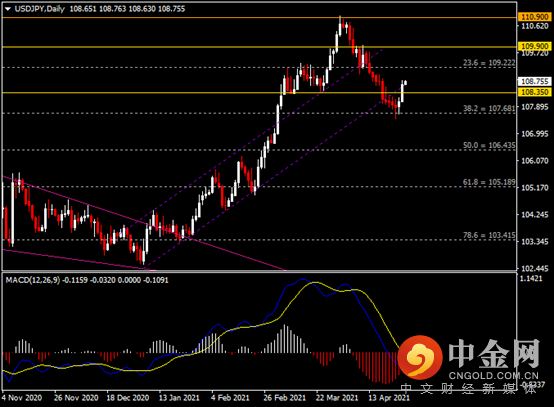Select the 23.6 = 109.222 Fibonacci label
Screen dimensions: 554x407
coord(489,63)
